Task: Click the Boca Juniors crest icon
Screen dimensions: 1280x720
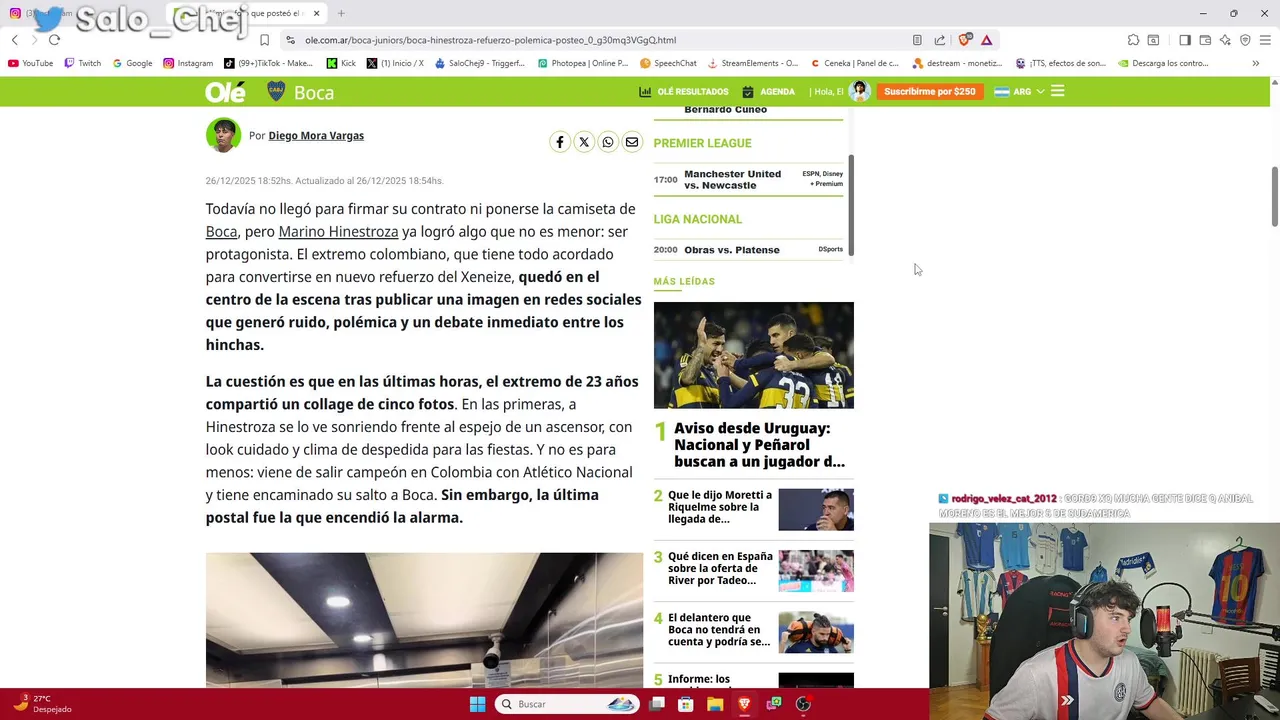Action: pyautogui.click(x=276, y=91)
